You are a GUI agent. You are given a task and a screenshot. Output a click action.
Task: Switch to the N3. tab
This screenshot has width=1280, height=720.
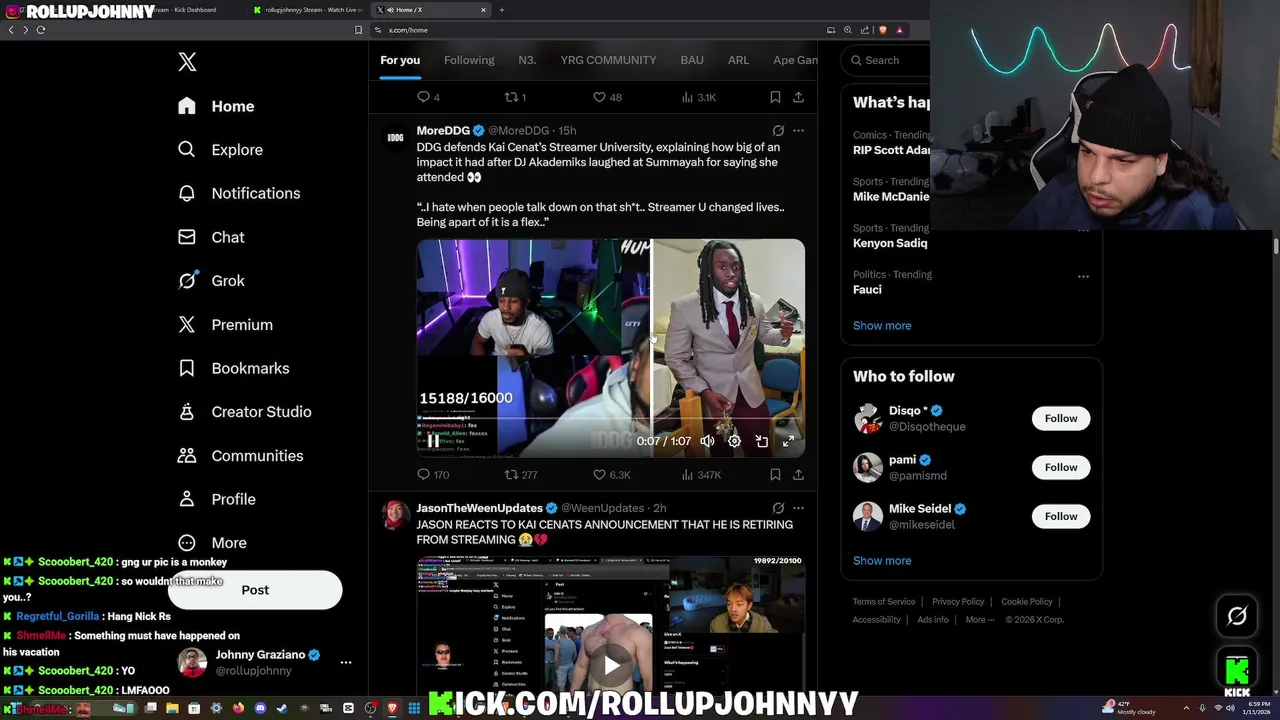click(527, 60)
